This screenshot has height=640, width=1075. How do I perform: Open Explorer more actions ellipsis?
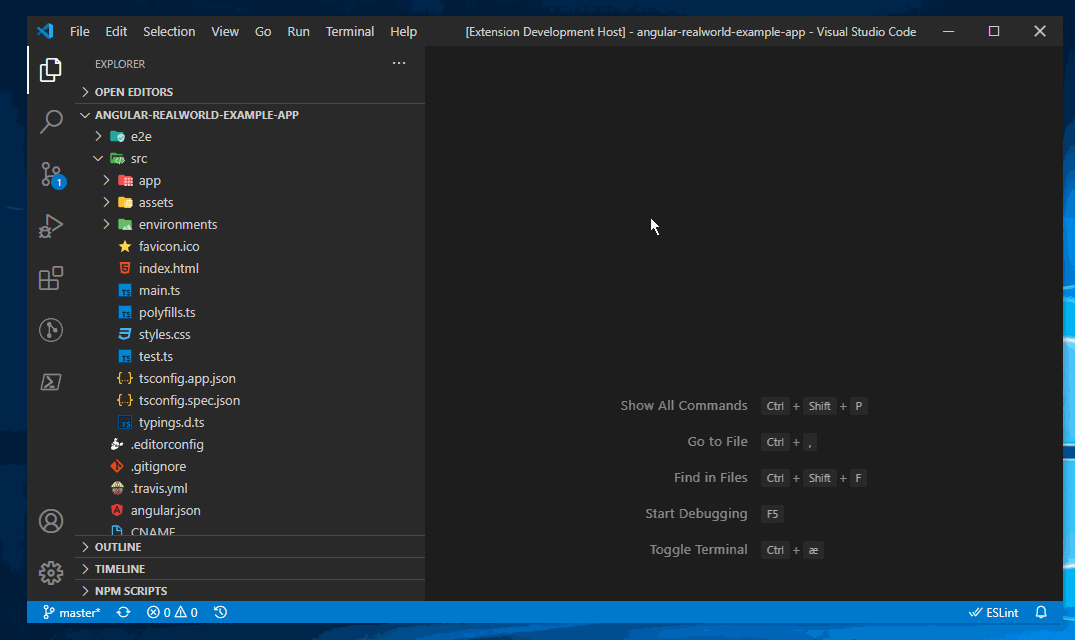[399, 63]
